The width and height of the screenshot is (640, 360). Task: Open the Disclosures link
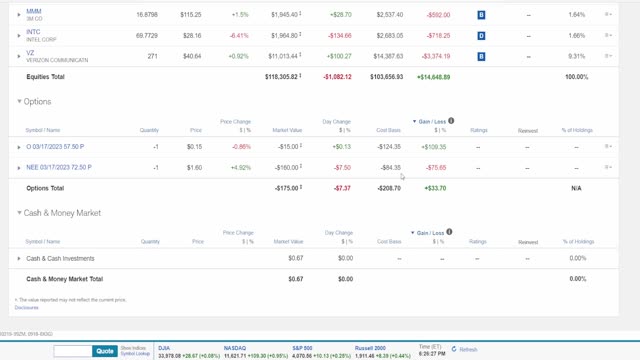click(x=27, y=307)
